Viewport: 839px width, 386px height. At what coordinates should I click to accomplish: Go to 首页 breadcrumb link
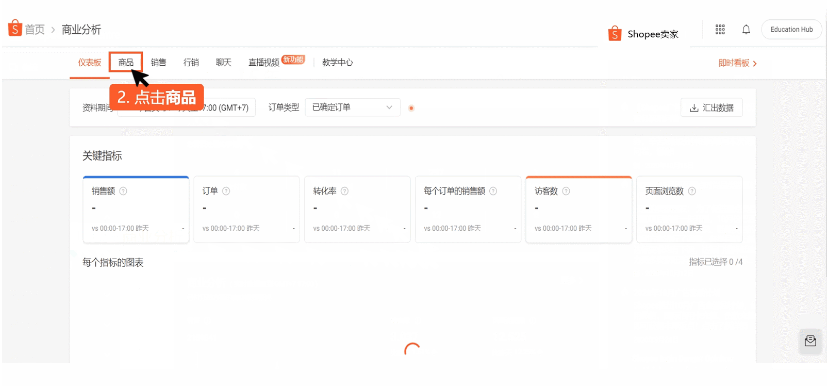(35, 29)
